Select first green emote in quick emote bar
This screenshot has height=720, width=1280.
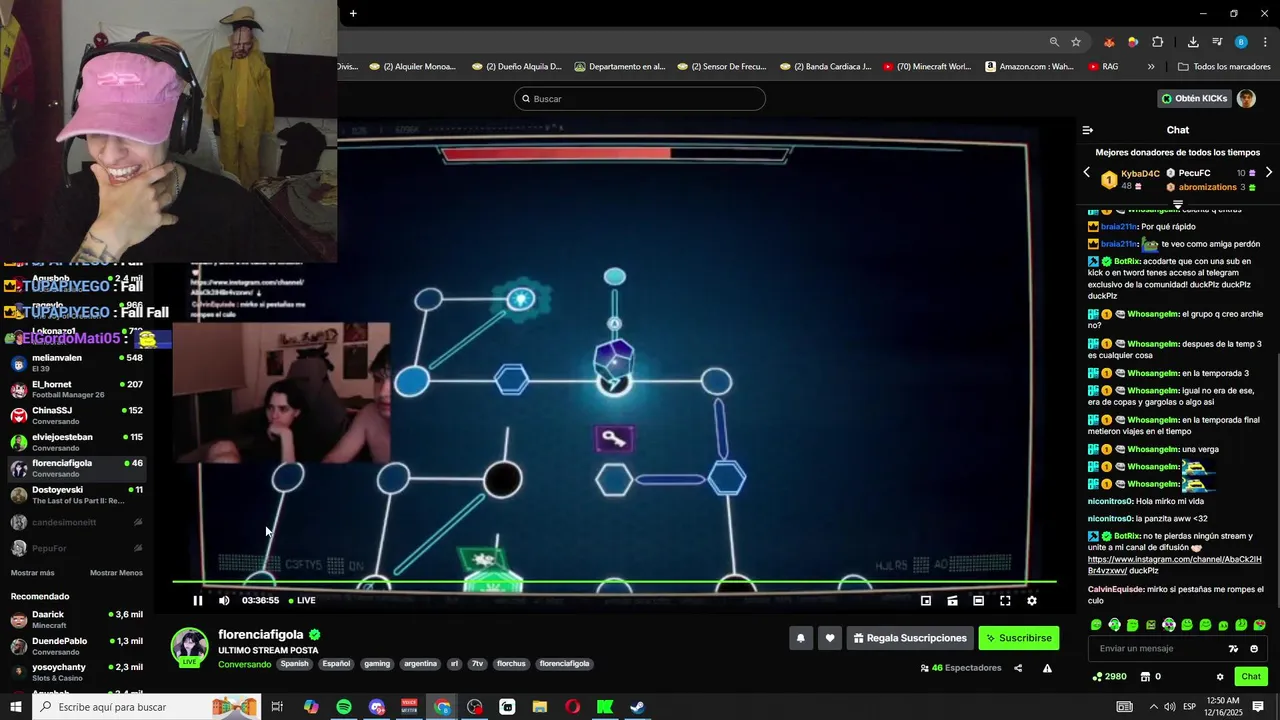(x=1096, y=625)
